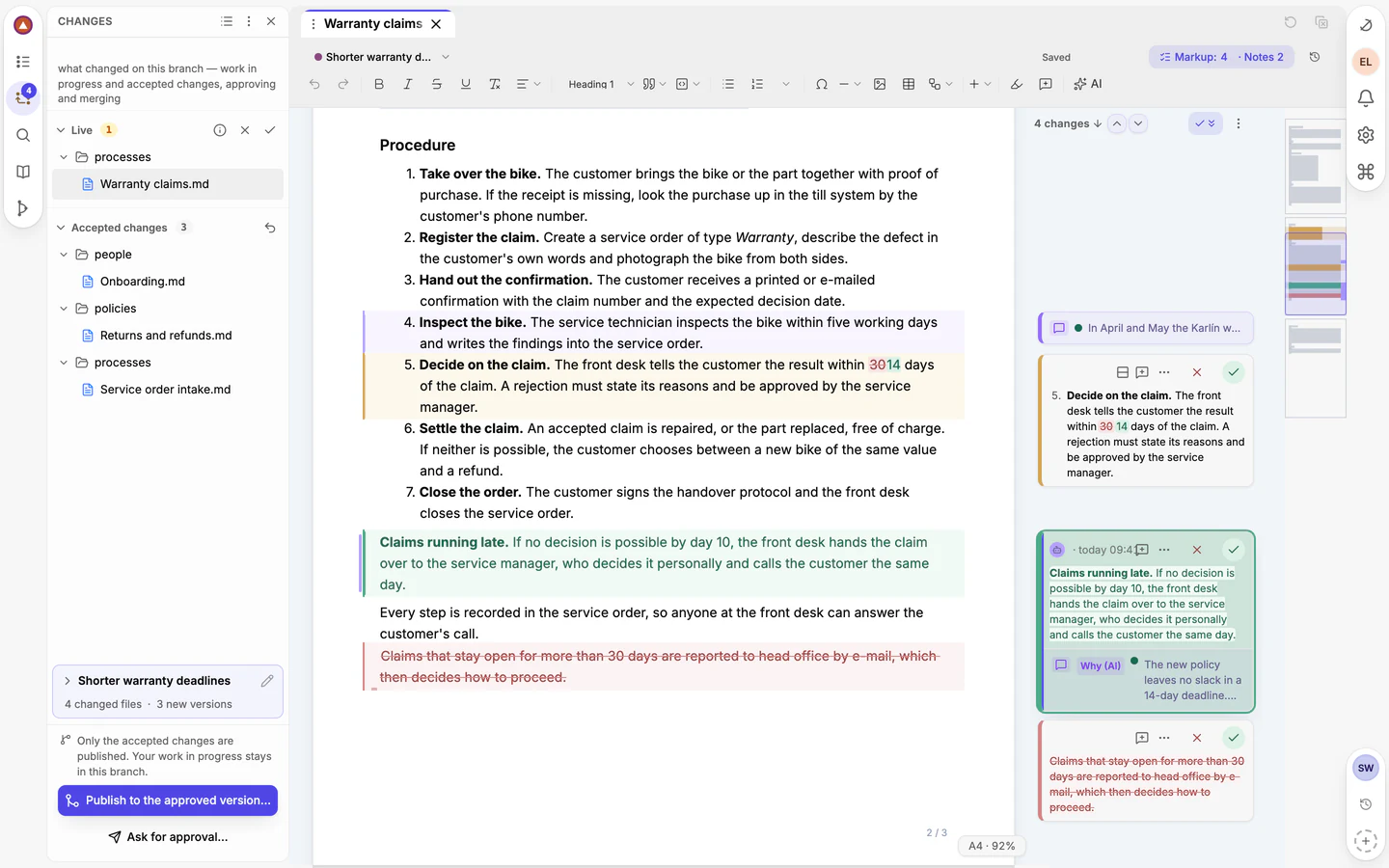Insert a table
The height and width of the screenshot is (868, 1389).
tap(909, 84)
